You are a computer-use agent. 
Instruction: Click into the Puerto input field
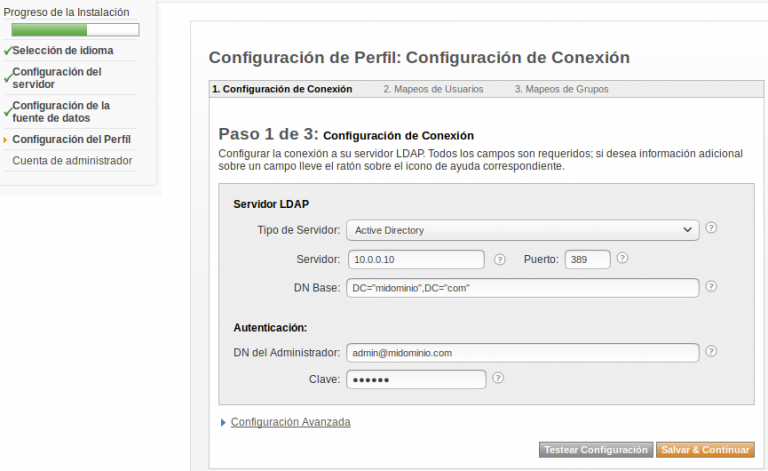pos(587,259)
